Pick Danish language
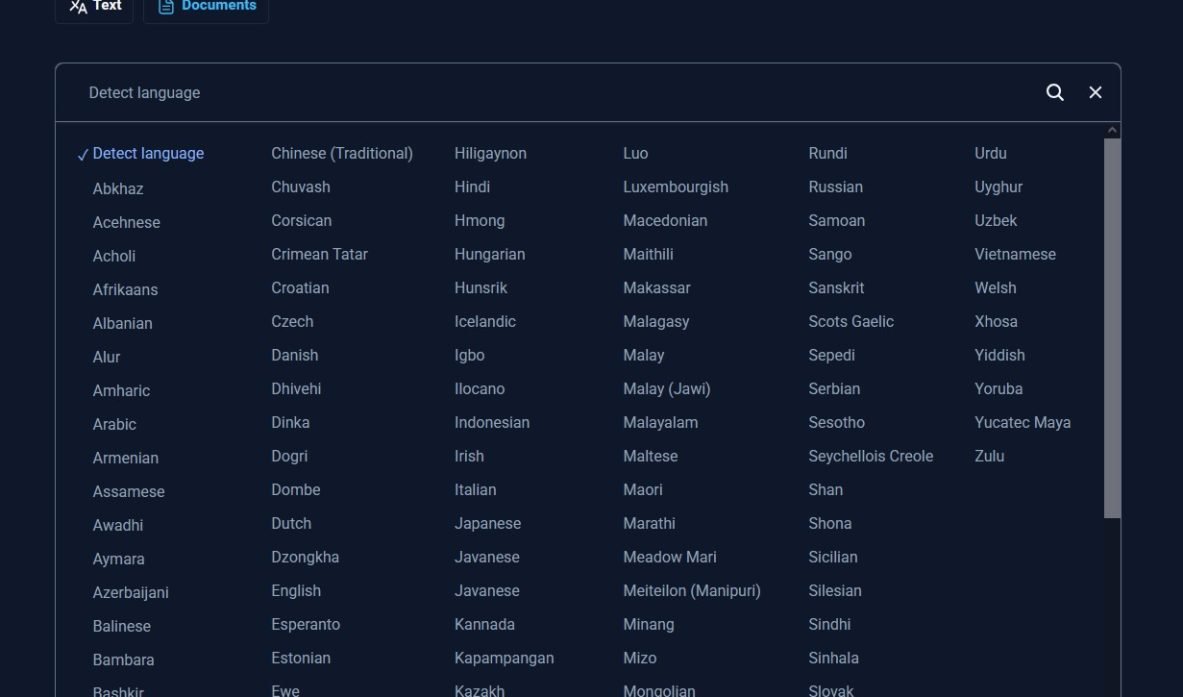1183x697 pixels. coord(295,355)
